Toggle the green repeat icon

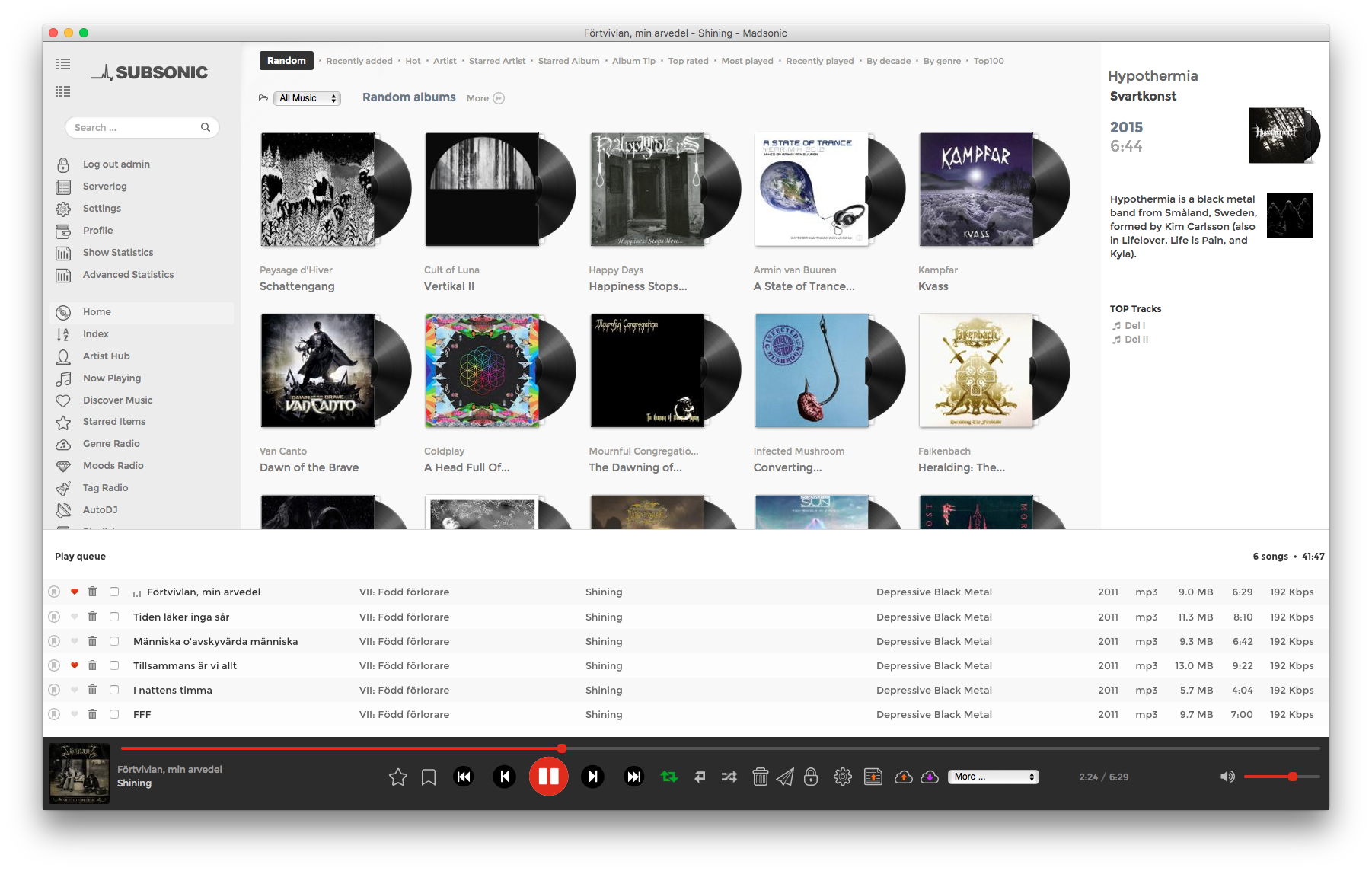(669, 777)
